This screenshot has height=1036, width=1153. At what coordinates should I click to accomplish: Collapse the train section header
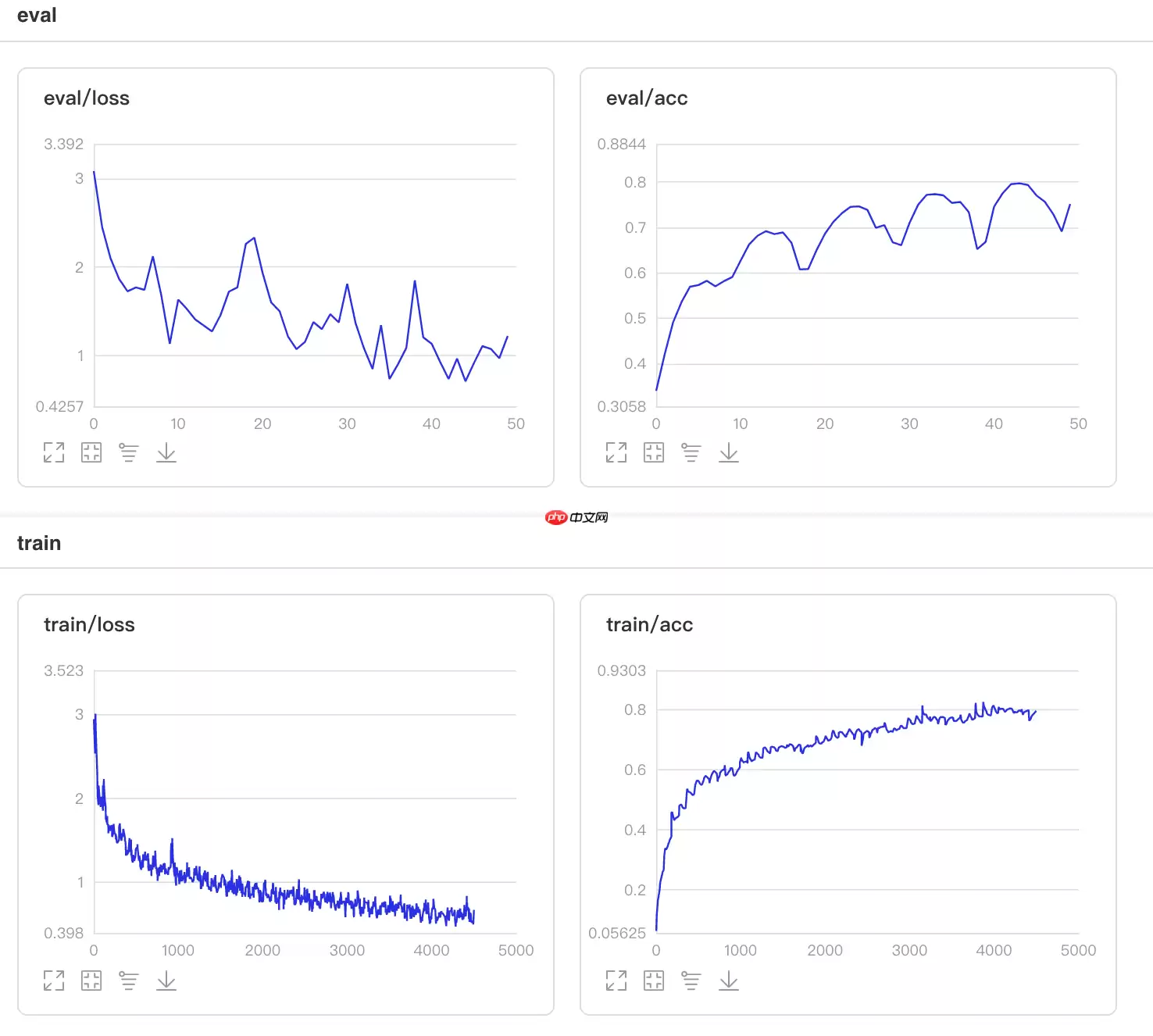[39, 543]
